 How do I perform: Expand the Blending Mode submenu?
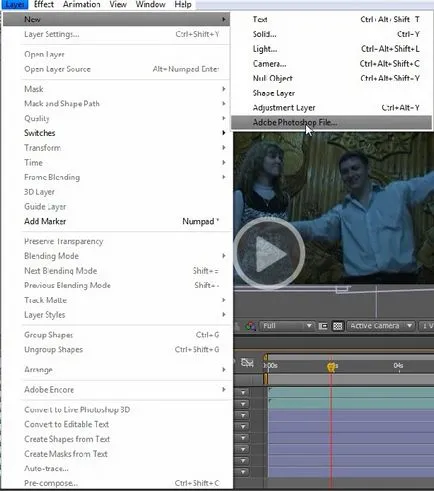click(x=116, y=256)
